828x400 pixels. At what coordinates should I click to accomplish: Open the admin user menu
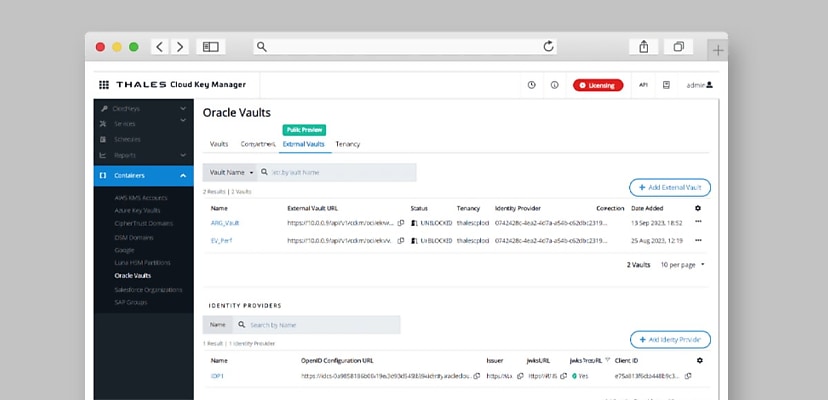(699, 85)
